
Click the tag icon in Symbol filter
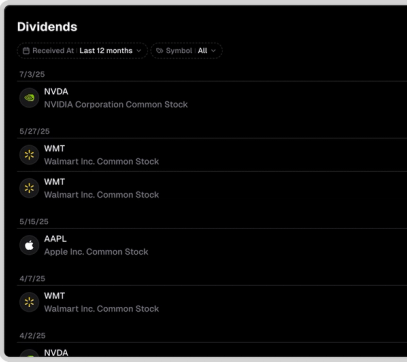[160, 51]
